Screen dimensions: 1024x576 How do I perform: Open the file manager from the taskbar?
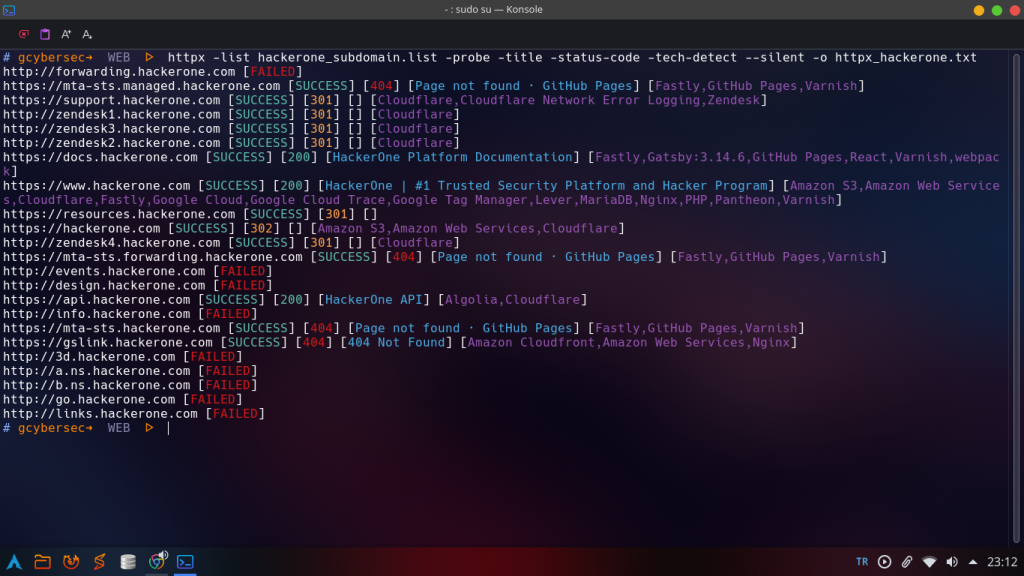[x=42, y=561]
